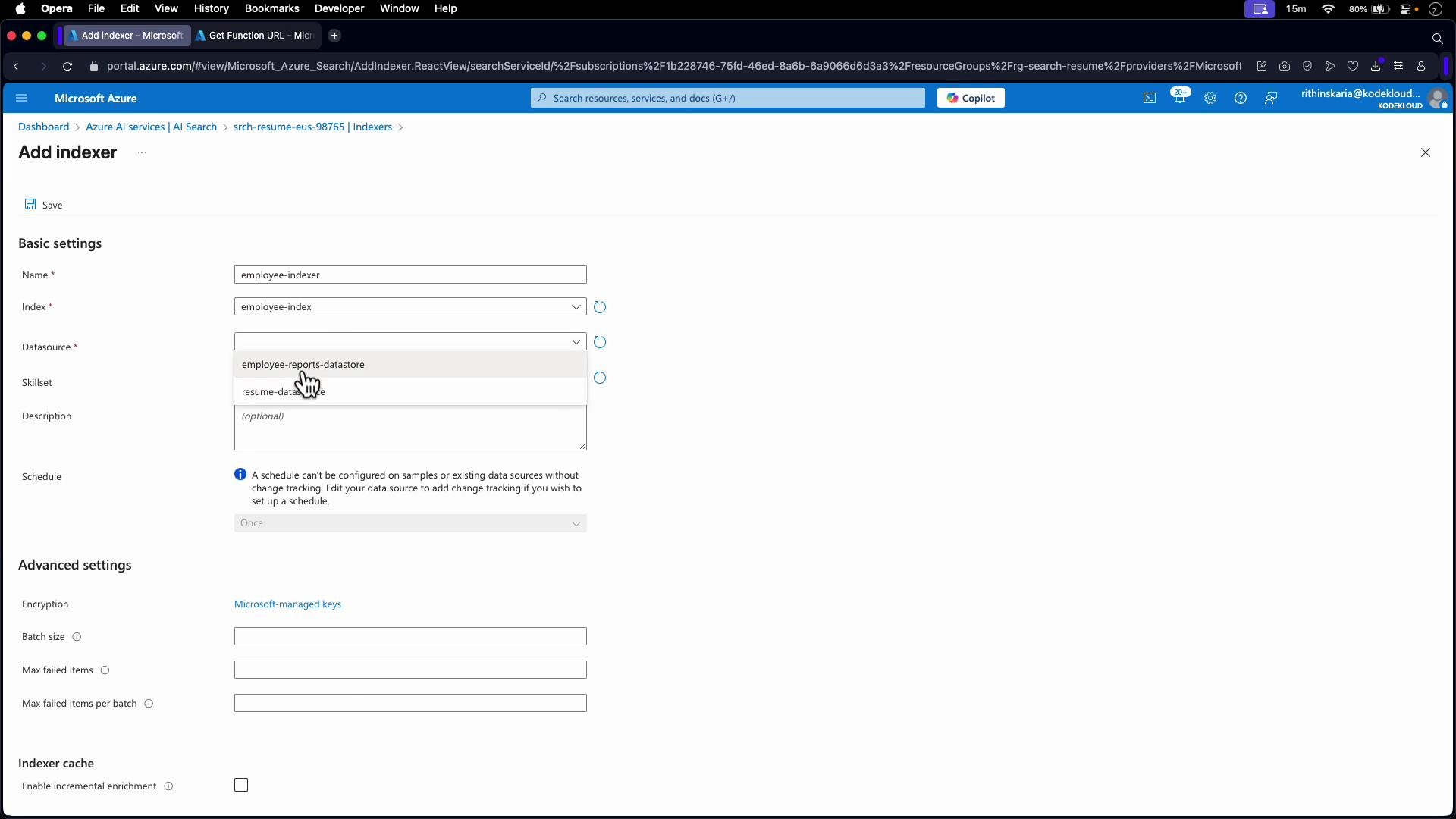
Task: Show incremental enrichment info tooltip
Action: point(168,786)
